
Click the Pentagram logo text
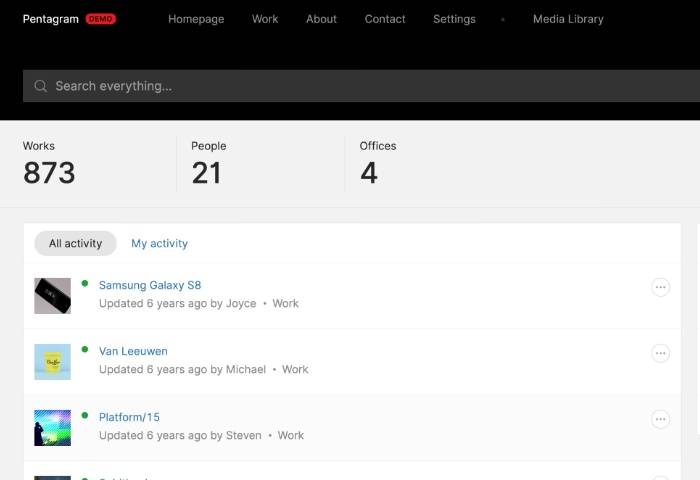pos(50,19)
